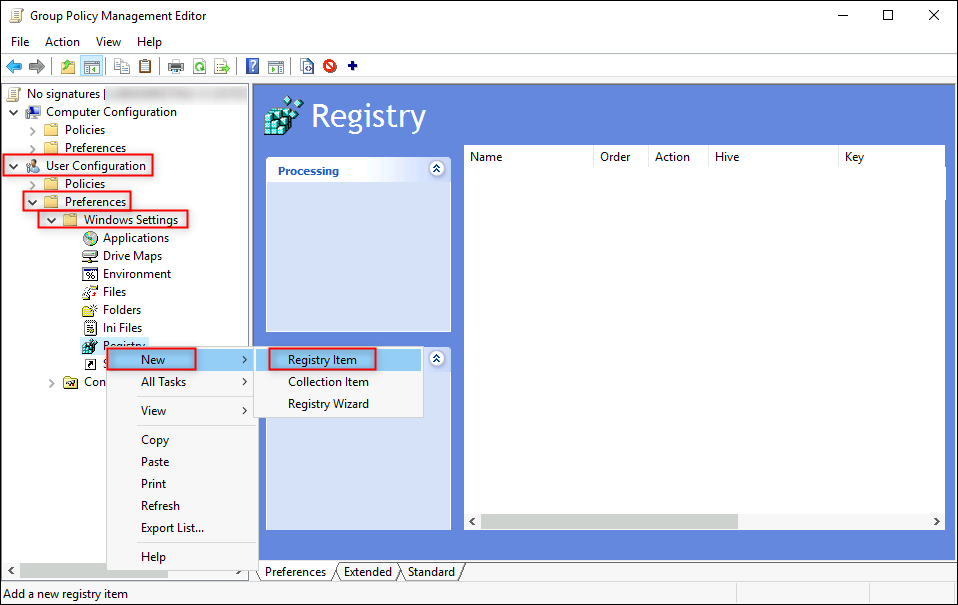Image resolution: width=958 pixels, height=605 pixels.
Task: Toggle the Show/Hide Console Tree toolbar icon
Action: pyautogui.click(x=92, y=66)
